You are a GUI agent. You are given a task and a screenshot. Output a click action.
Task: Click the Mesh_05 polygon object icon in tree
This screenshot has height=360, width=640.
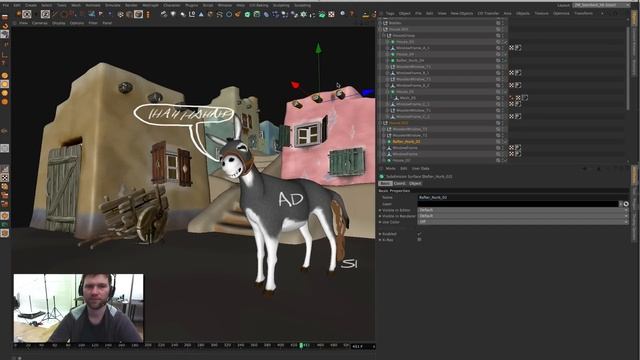(x=396, y=98)
